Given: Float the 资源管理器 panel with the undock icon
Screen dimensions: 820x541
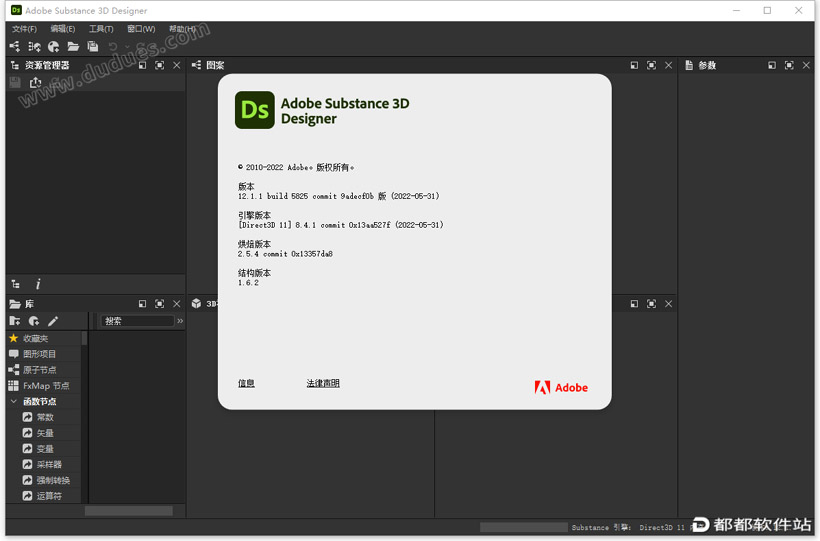Looking at the screenshot, I should 142,65.
